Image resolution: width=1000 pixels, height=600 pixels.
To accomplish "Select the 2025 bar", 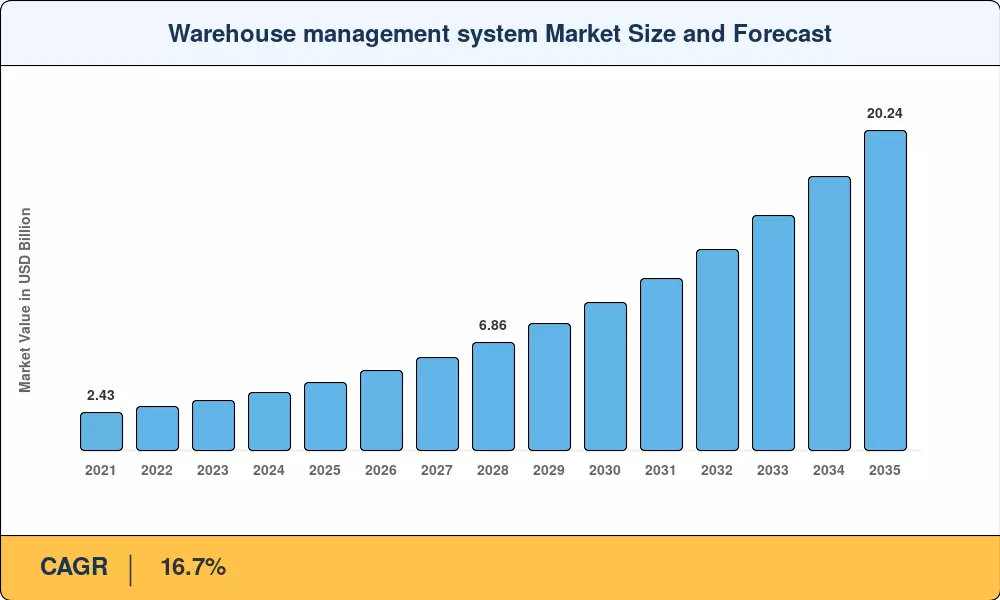I will click(x=325, y=417).
